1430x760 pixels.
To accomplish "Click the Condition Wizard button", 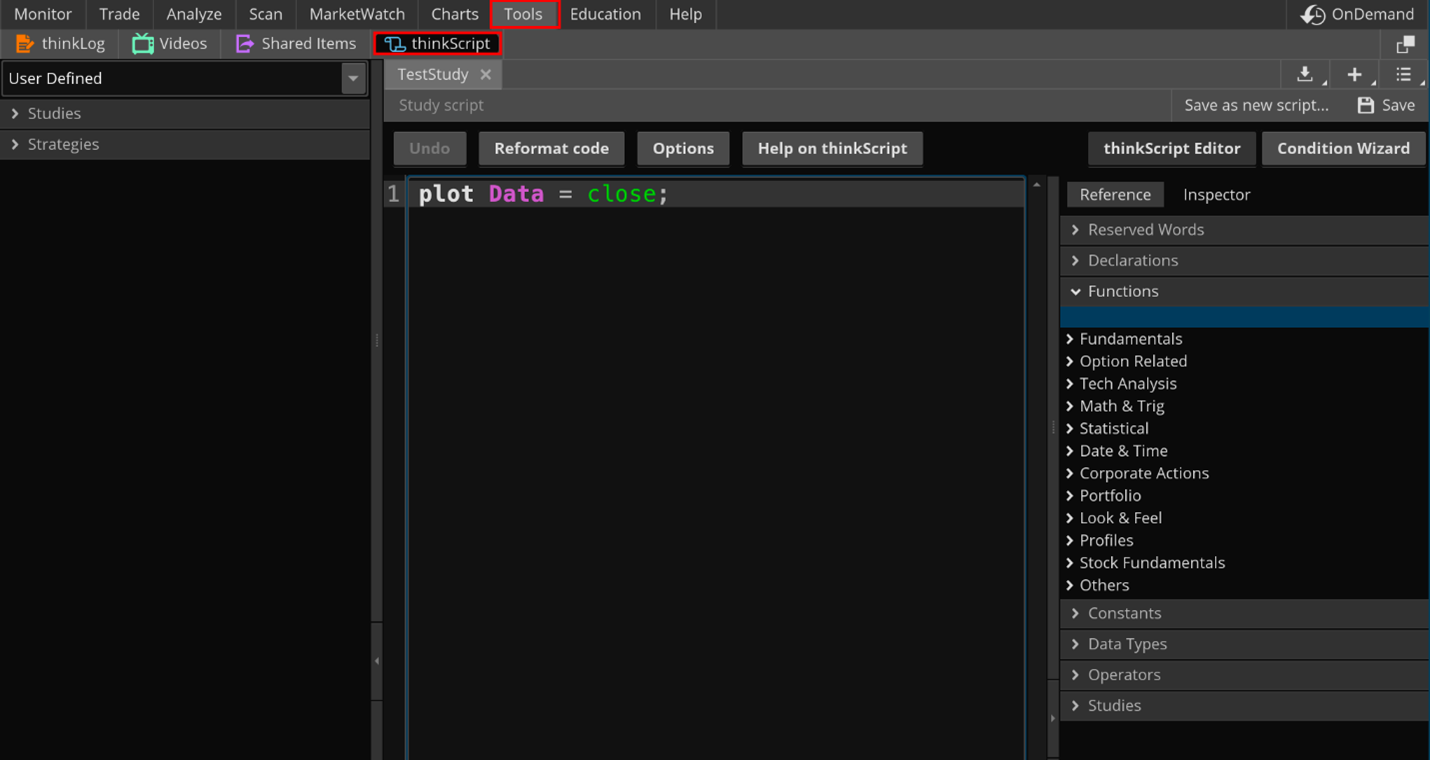I will 1343,148.
